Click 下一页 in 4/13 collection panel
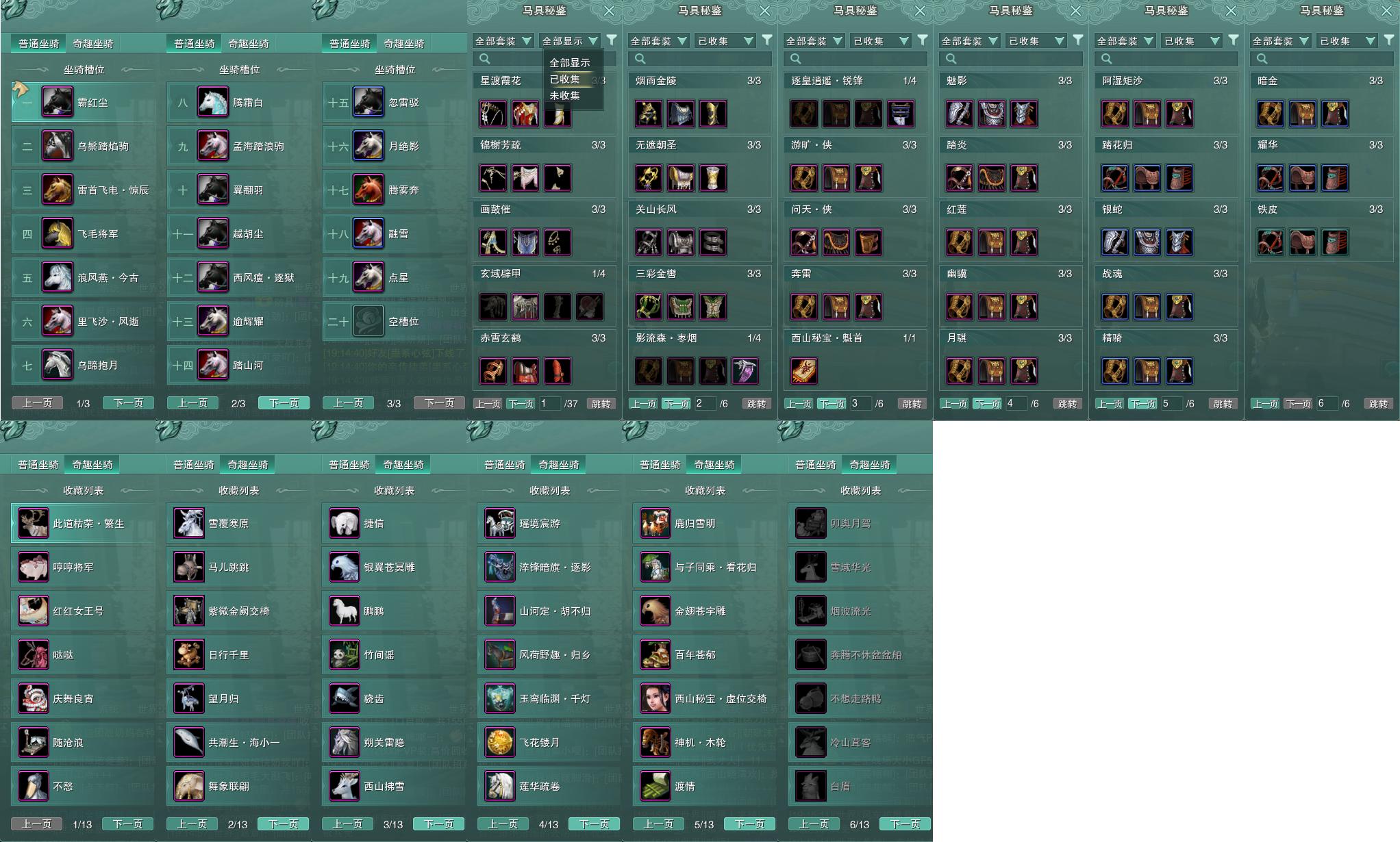1400x842 pixels. point(595,824)
